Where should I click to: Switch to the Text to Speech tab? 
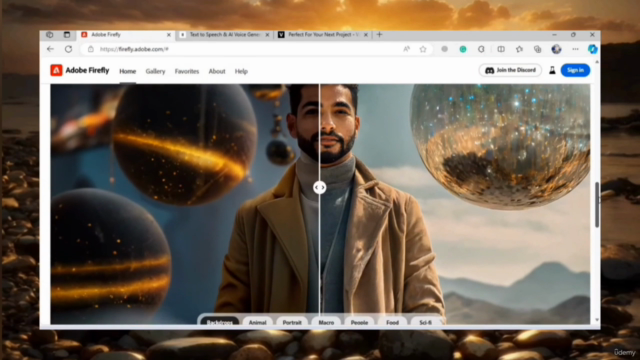point(224,35)
